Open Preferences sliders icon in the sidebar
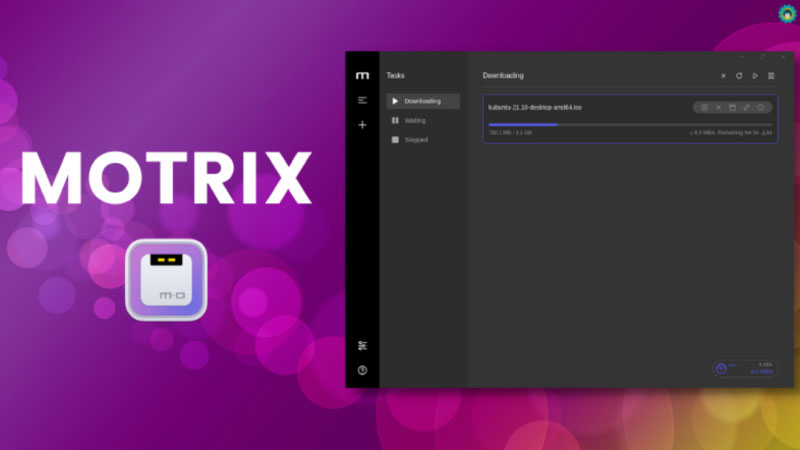This screenshot has width=800, height=450. pos(362,345)
